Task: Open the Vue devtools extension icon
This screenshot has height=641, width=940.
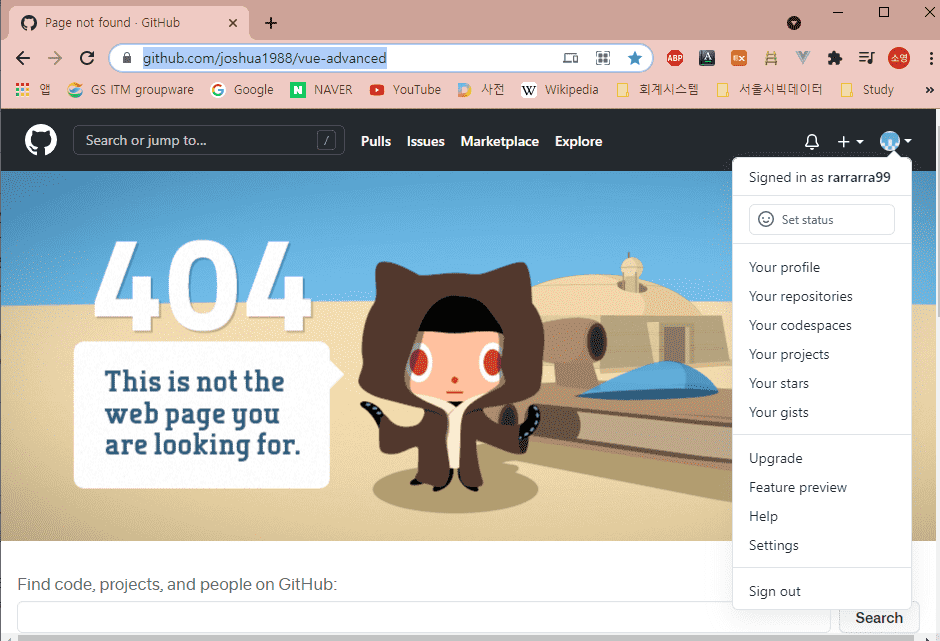Action: pos(803,58)
